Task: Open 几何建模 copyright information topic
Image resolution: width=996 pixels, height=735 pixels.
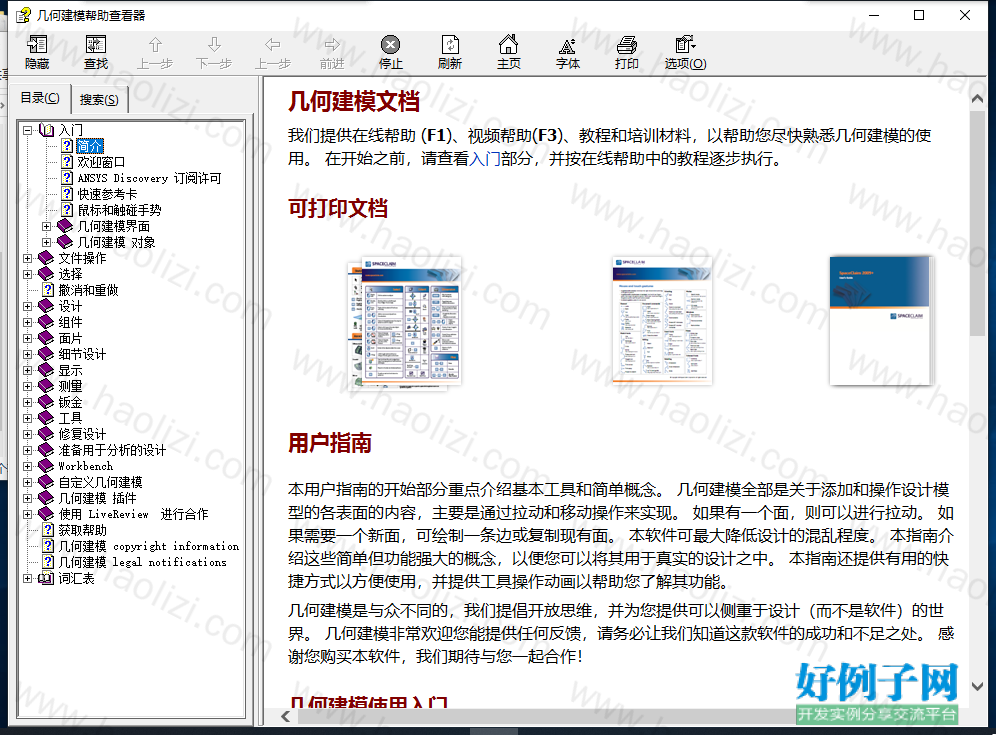Action: [149, 546]
